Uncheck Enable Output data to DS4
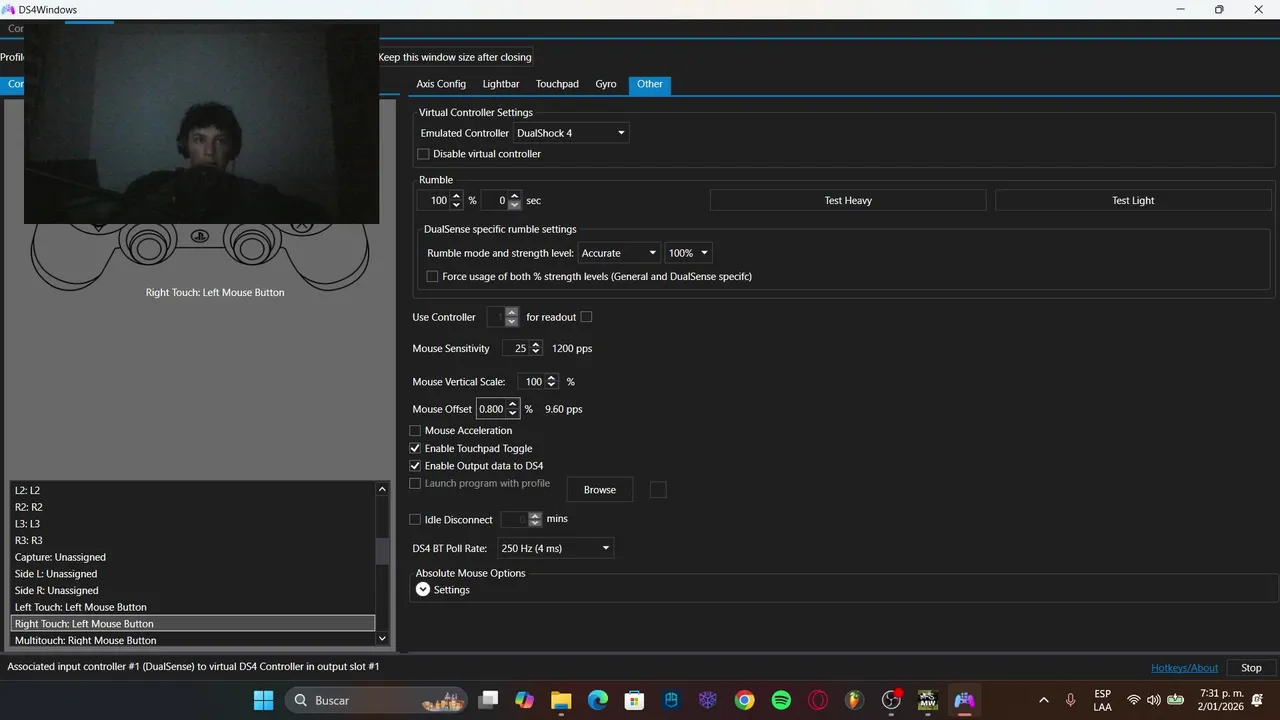The height and width of the screenshot is (720, 1280). (x=415, y=466)
